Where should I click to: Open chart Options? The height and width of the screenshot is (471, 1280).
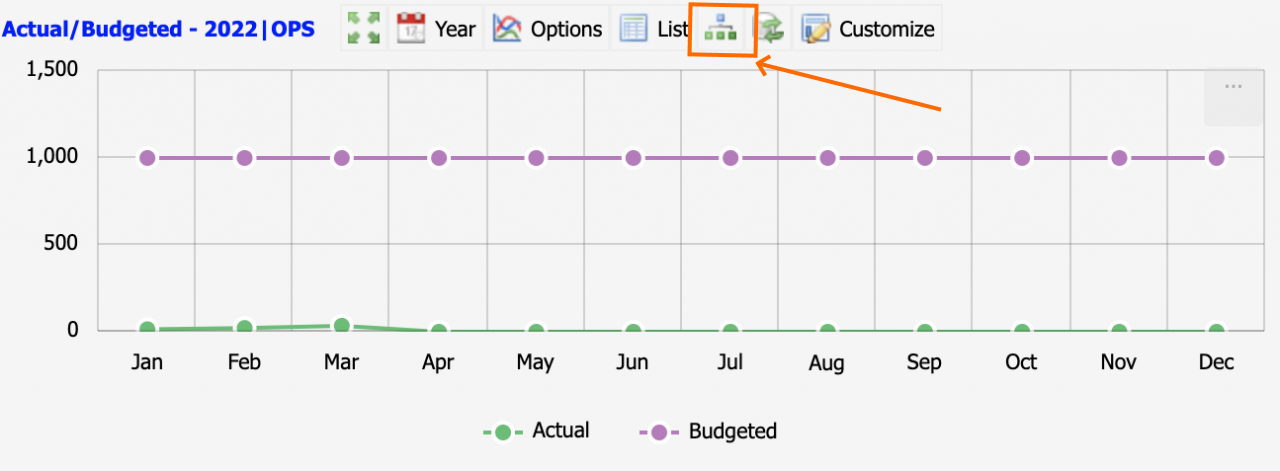click(549, 29)
